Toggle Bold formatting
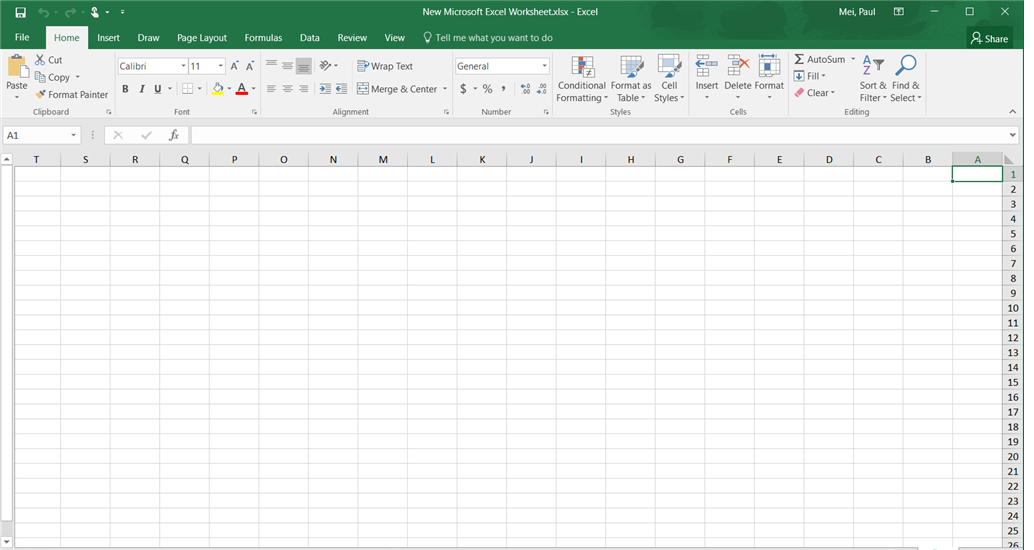This screenshot has height=550, width=1034. point(125,89)
